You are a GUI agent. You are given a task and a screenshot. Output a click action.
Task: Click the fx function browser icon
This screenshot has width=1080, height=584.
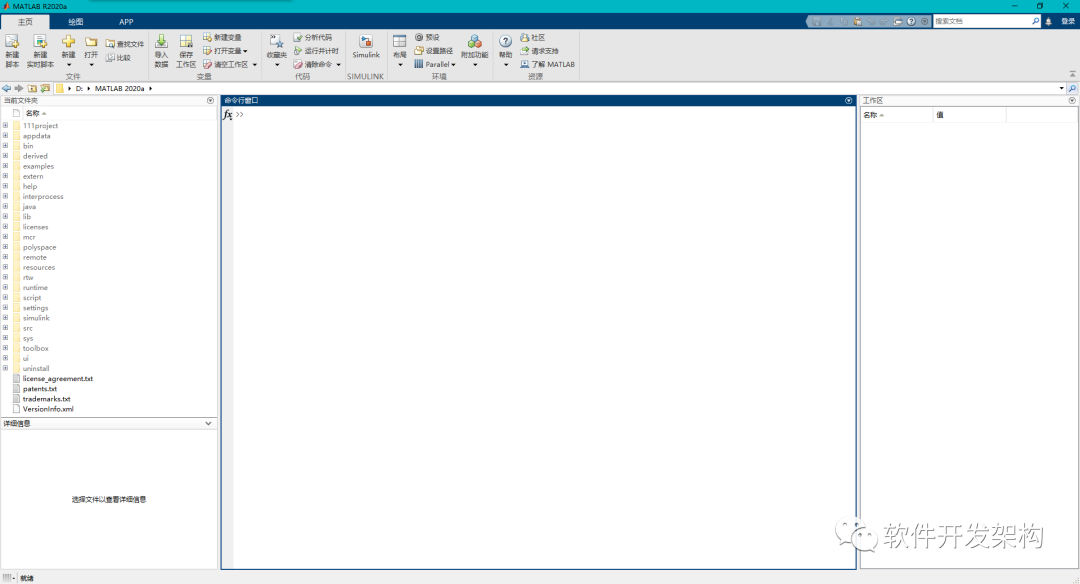click(227, 114)
